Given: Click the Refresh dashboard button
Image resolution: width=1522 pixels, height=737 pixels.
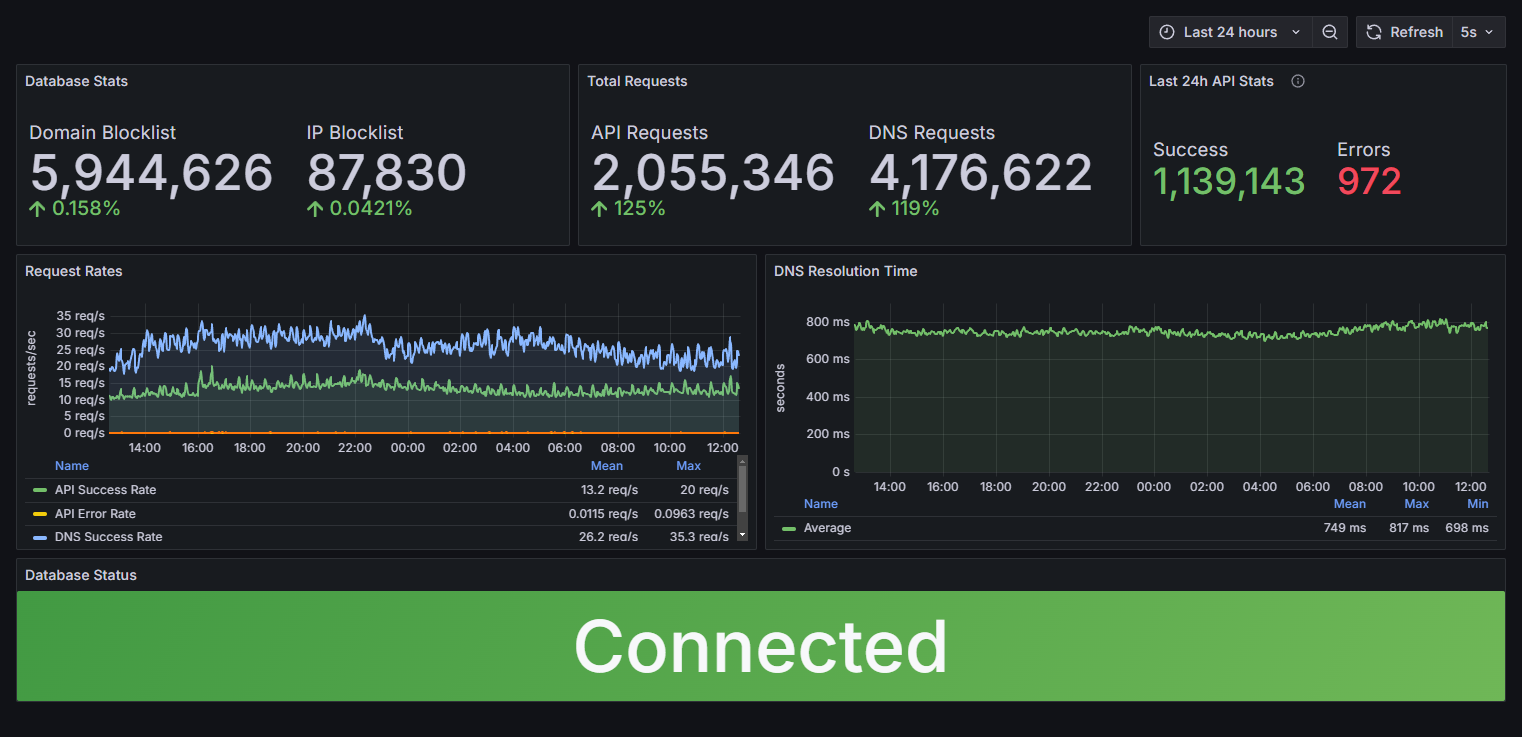Looking at the screenshot, I should [1404, 32].
